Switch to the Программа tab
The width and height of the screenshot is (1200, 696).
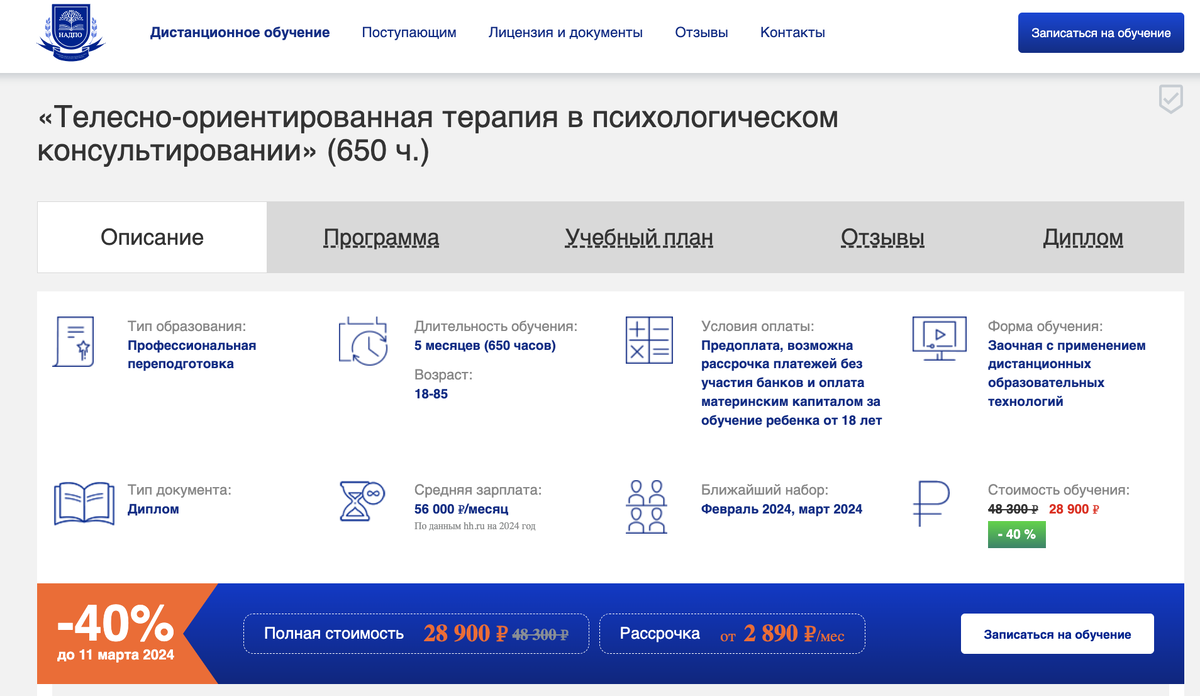coord(381,238)
